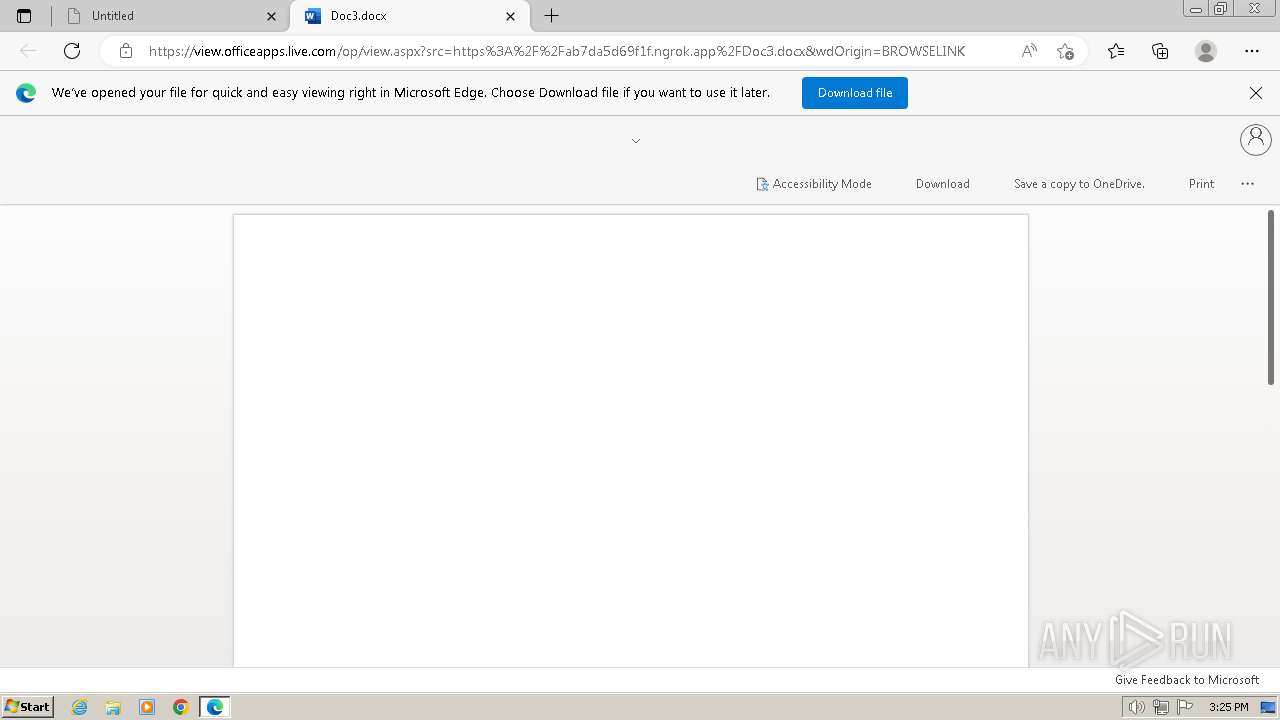
Task: Open Action Center flag icon
Action: pyautogui.click(x=1185, y=707)
